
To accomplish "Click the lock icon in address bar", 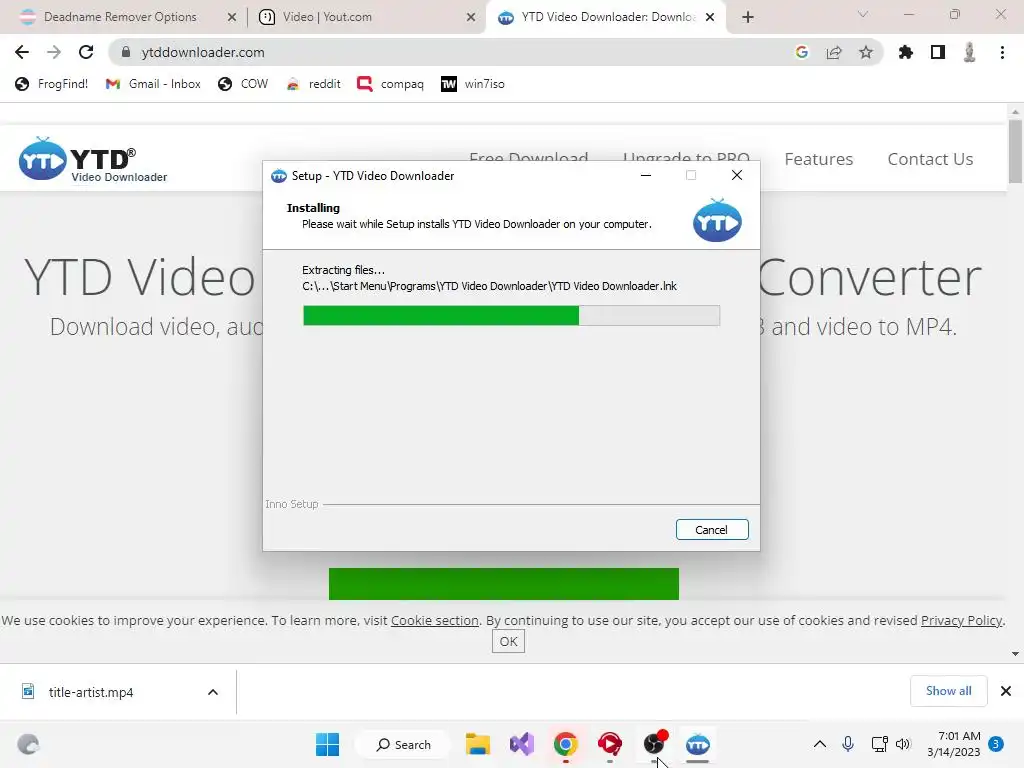I will [126, 52].
